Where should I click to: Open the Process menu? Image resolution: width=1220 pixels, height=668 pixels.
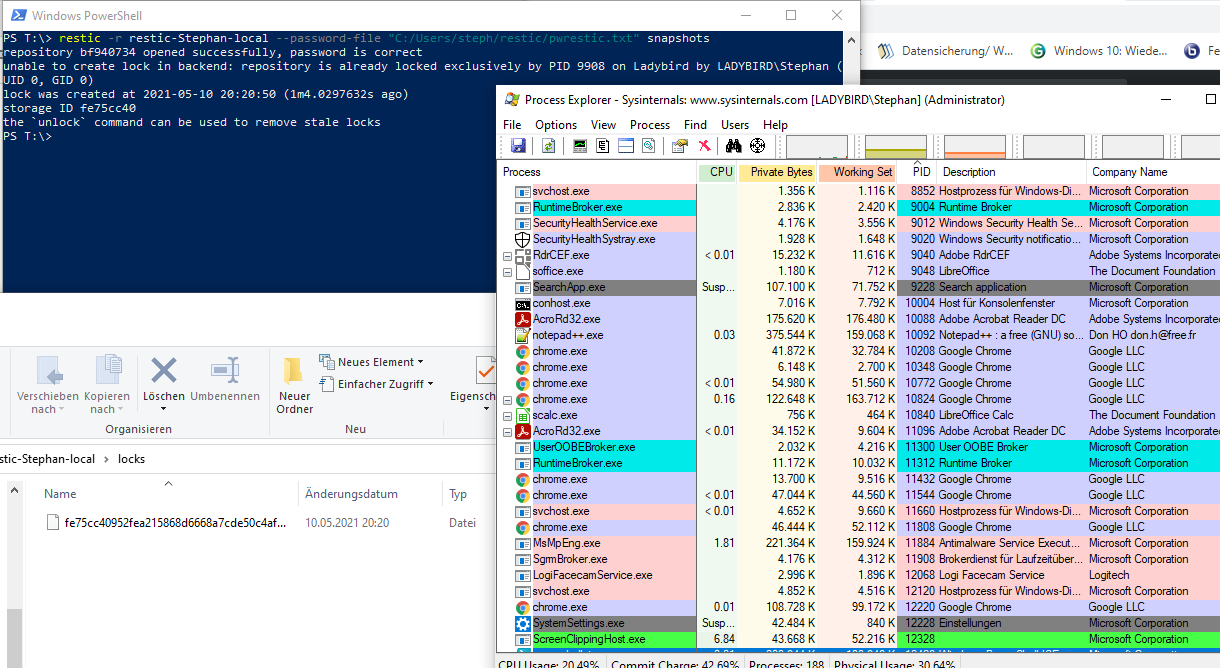coord(650,125)
